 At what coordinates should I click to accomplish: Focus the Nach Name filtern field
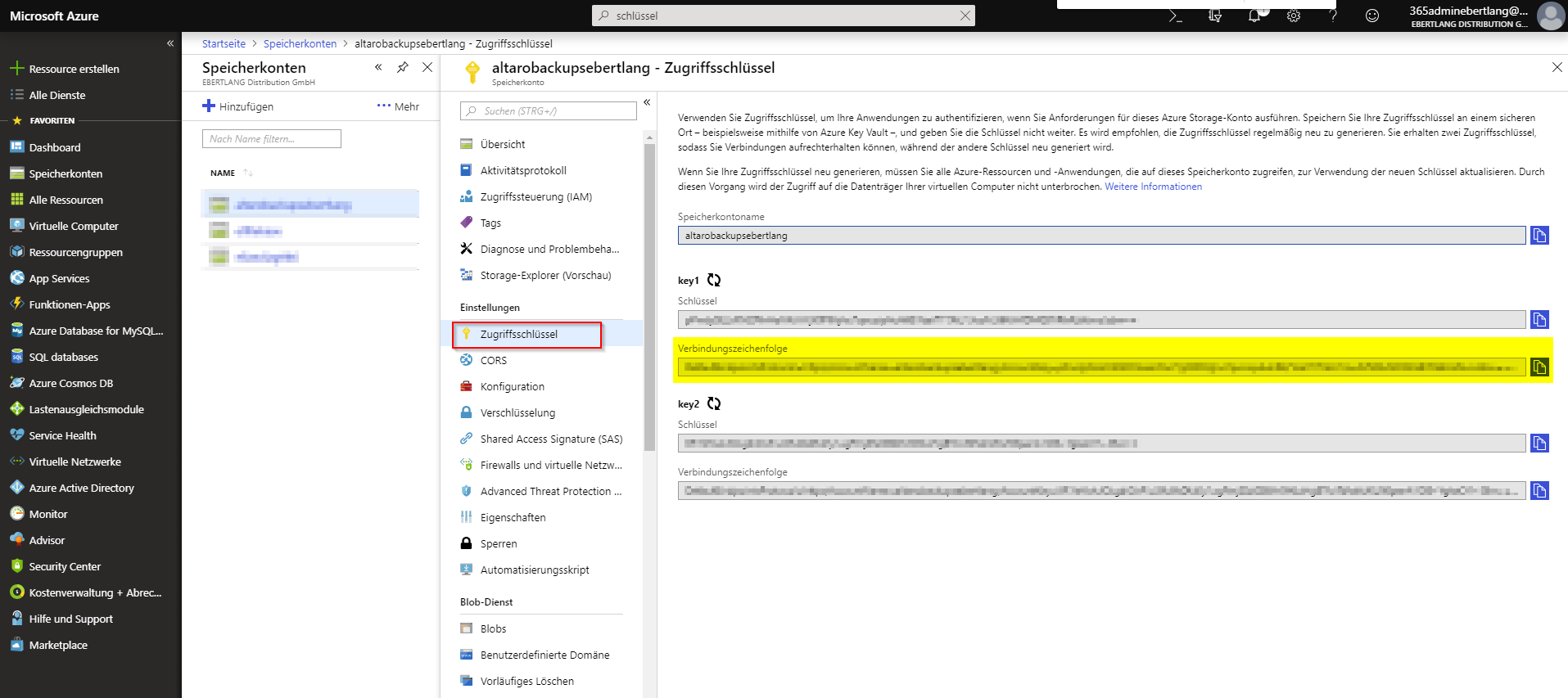[271, 139]
